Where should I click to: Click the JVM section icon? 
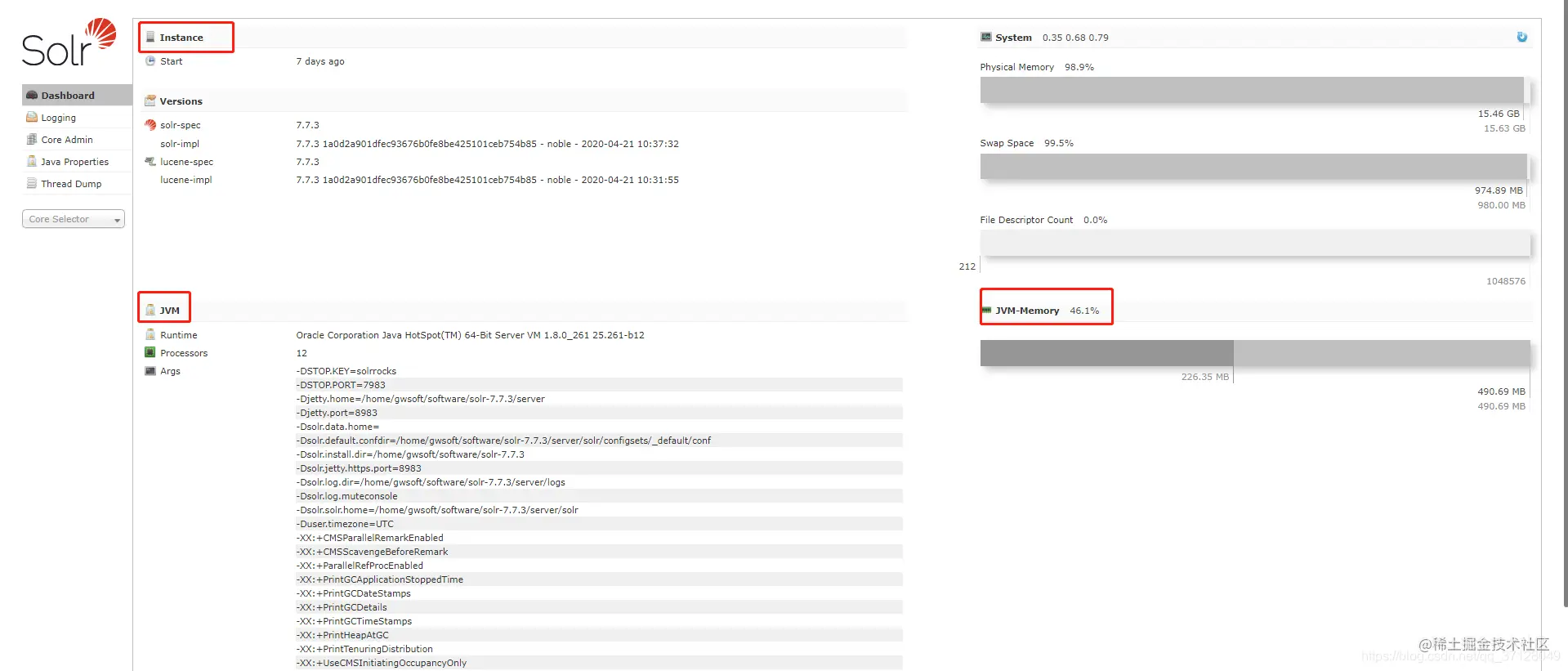[150, 310]
